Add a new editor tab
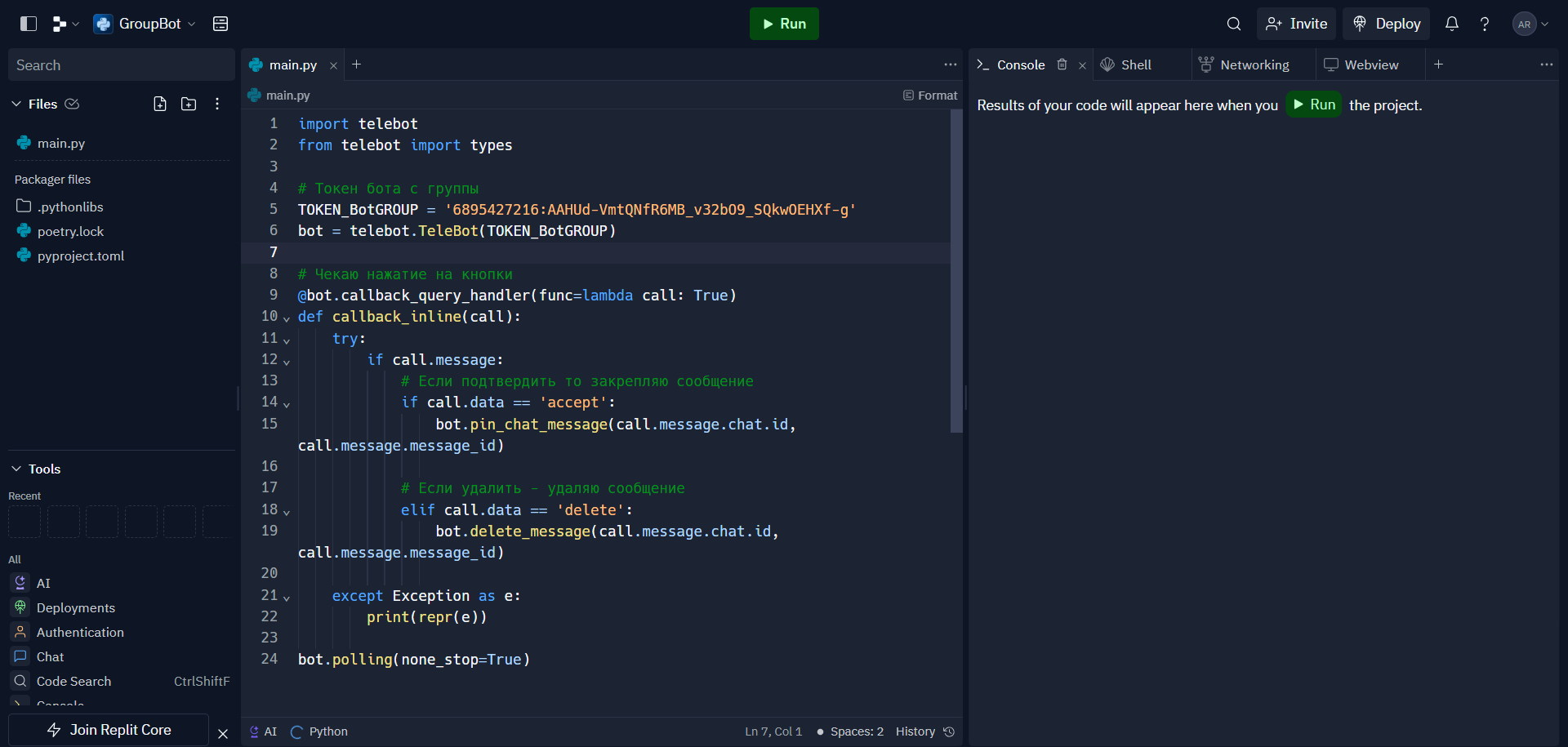 [x=356, y=64]
